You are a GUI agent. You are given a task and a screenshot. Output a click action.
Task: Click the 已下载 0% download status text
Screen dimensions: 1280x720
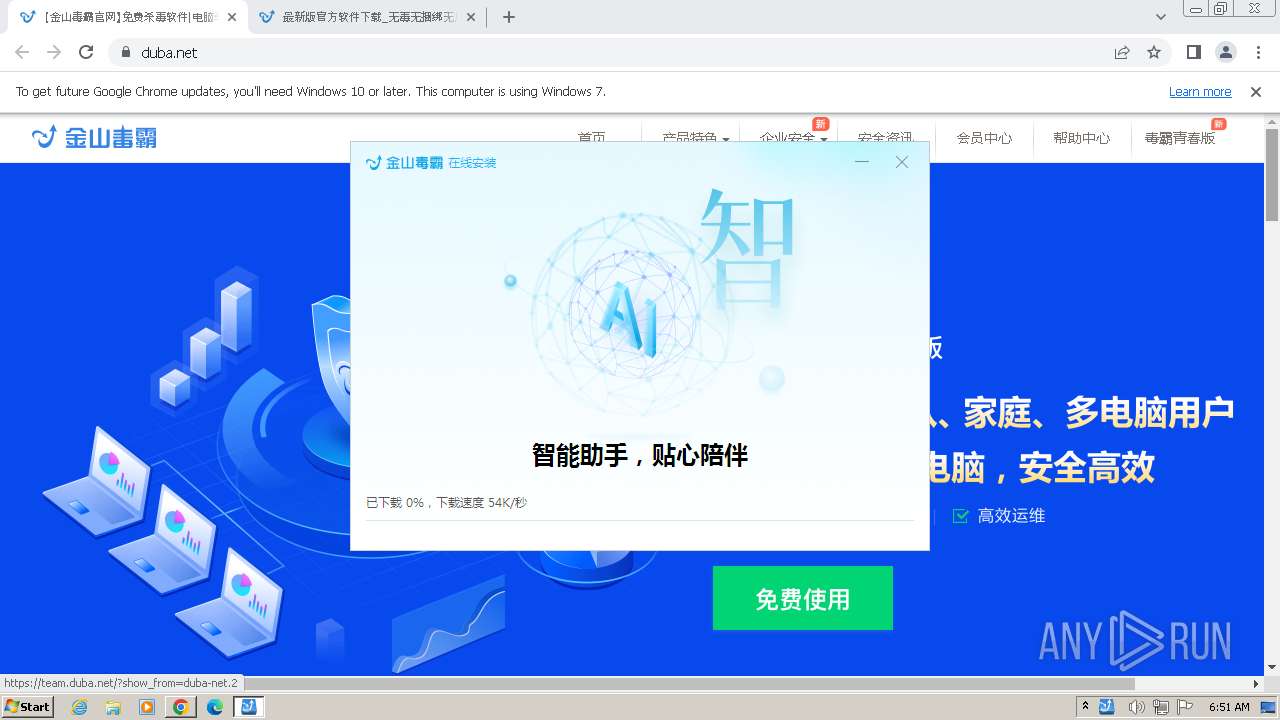click(446, 502)
